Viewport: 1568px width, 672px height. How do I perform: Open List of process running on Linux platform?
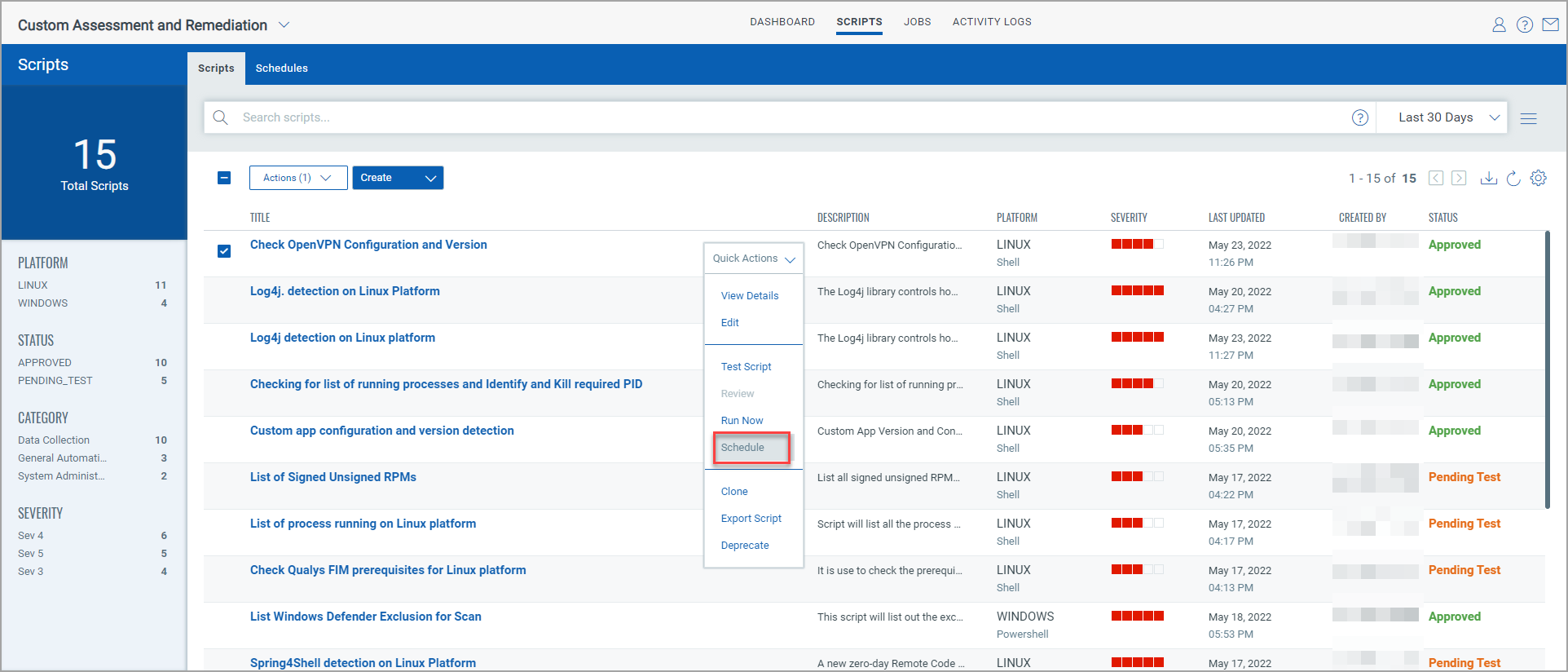point(363,524)
